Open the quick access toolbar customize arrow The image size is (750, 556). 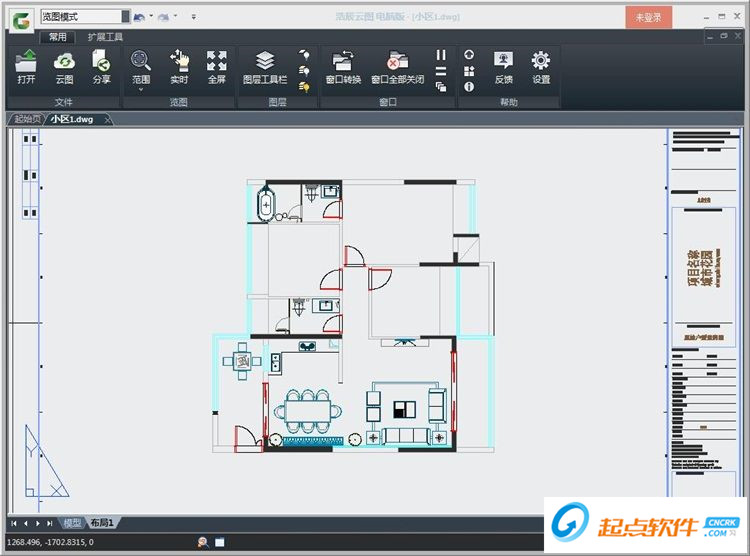194,17
